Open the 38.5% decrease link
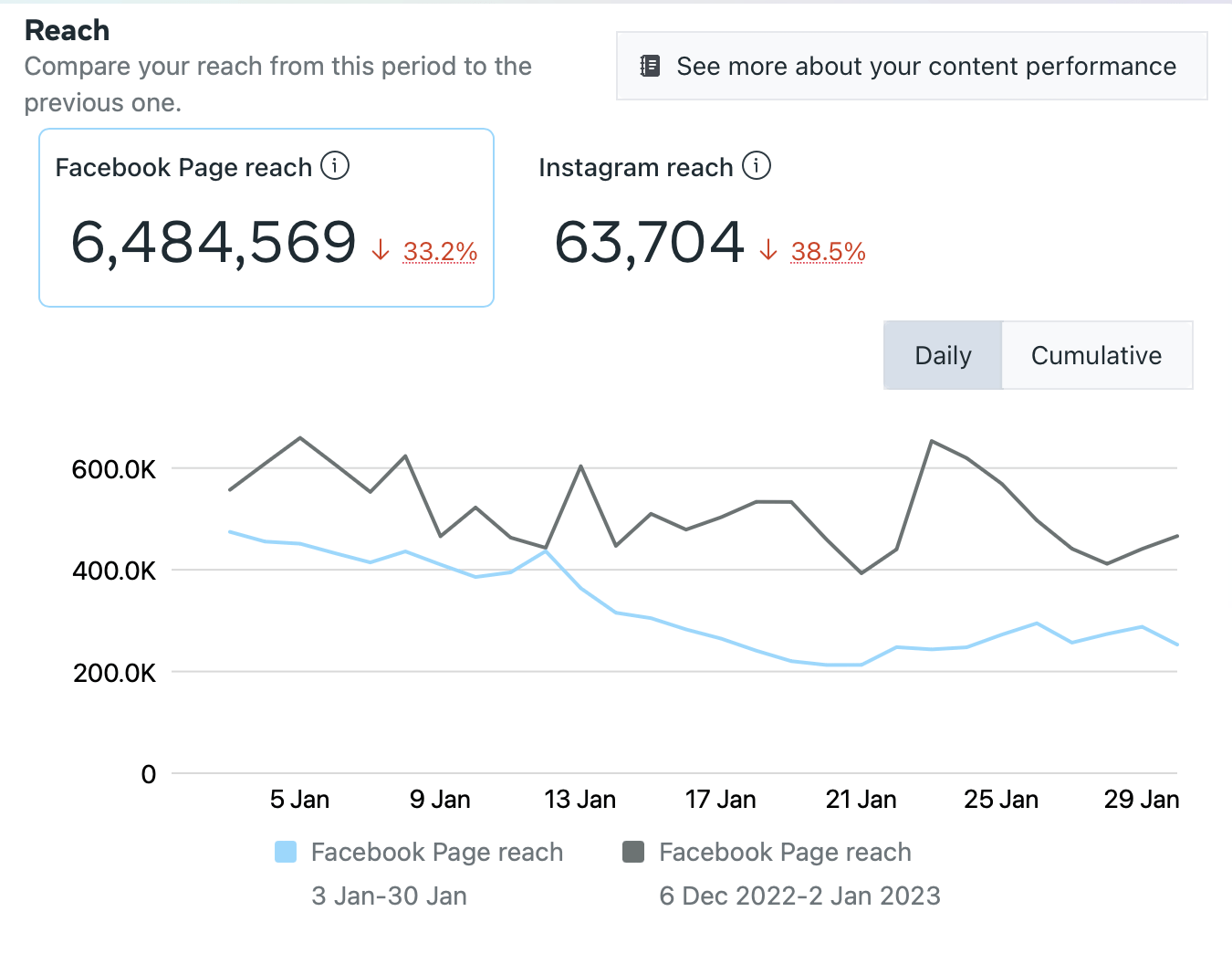Screen dimensions: 1232x964 (x=828, y=251)
